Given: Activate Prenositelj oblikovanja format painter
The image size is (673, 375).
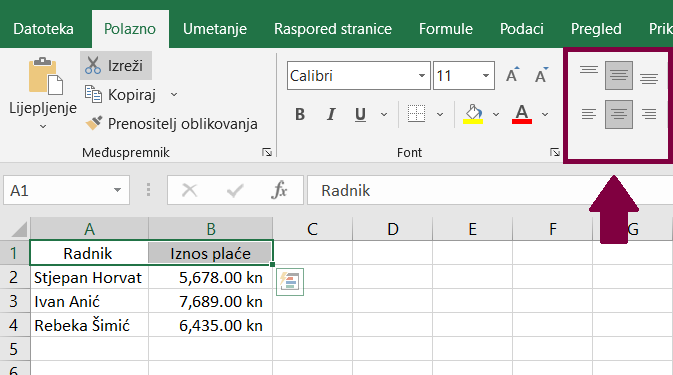Looking at the screenshot, I should [171, 124].
